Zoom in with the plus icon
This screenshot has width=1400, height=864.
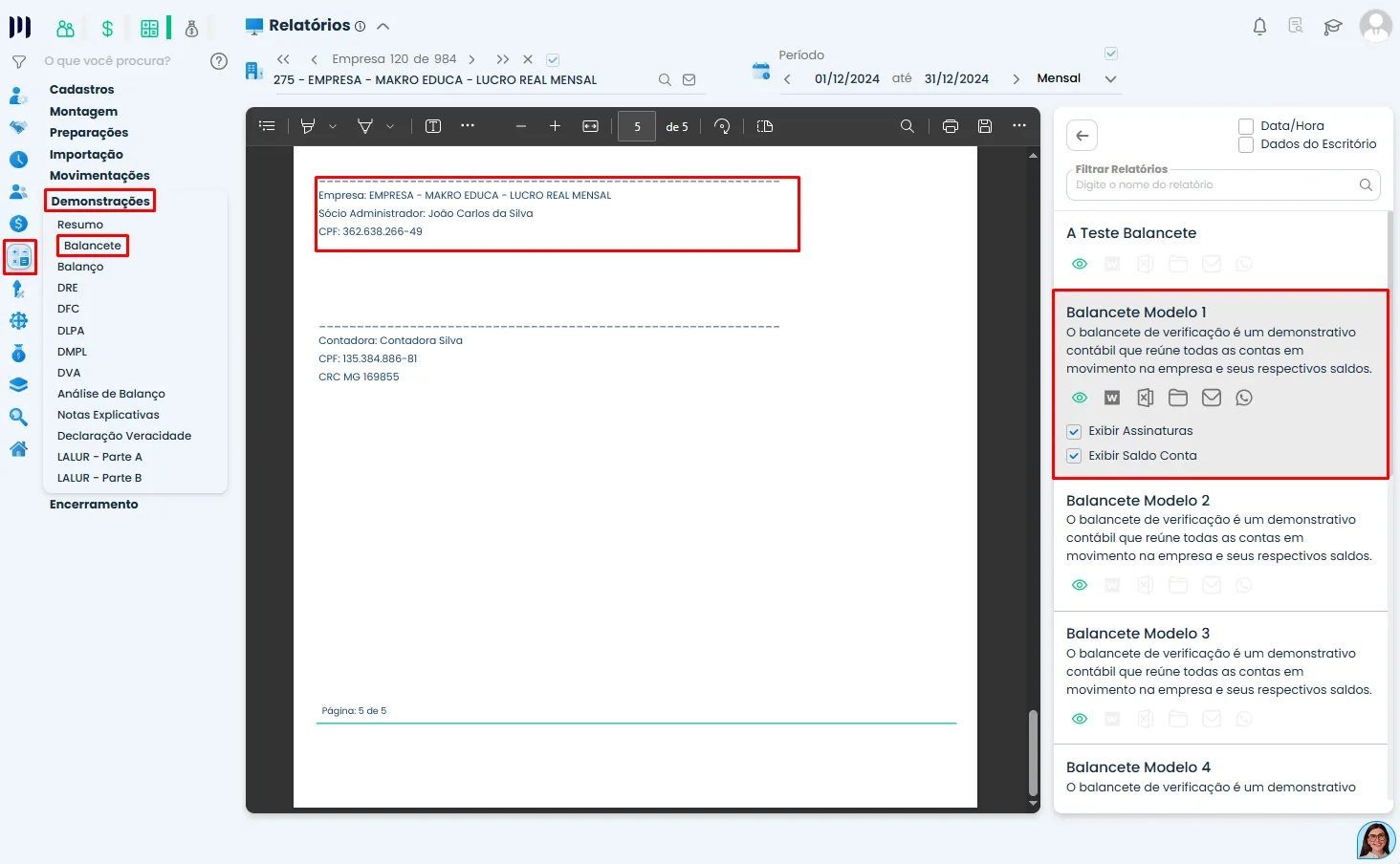pos(555,126)
